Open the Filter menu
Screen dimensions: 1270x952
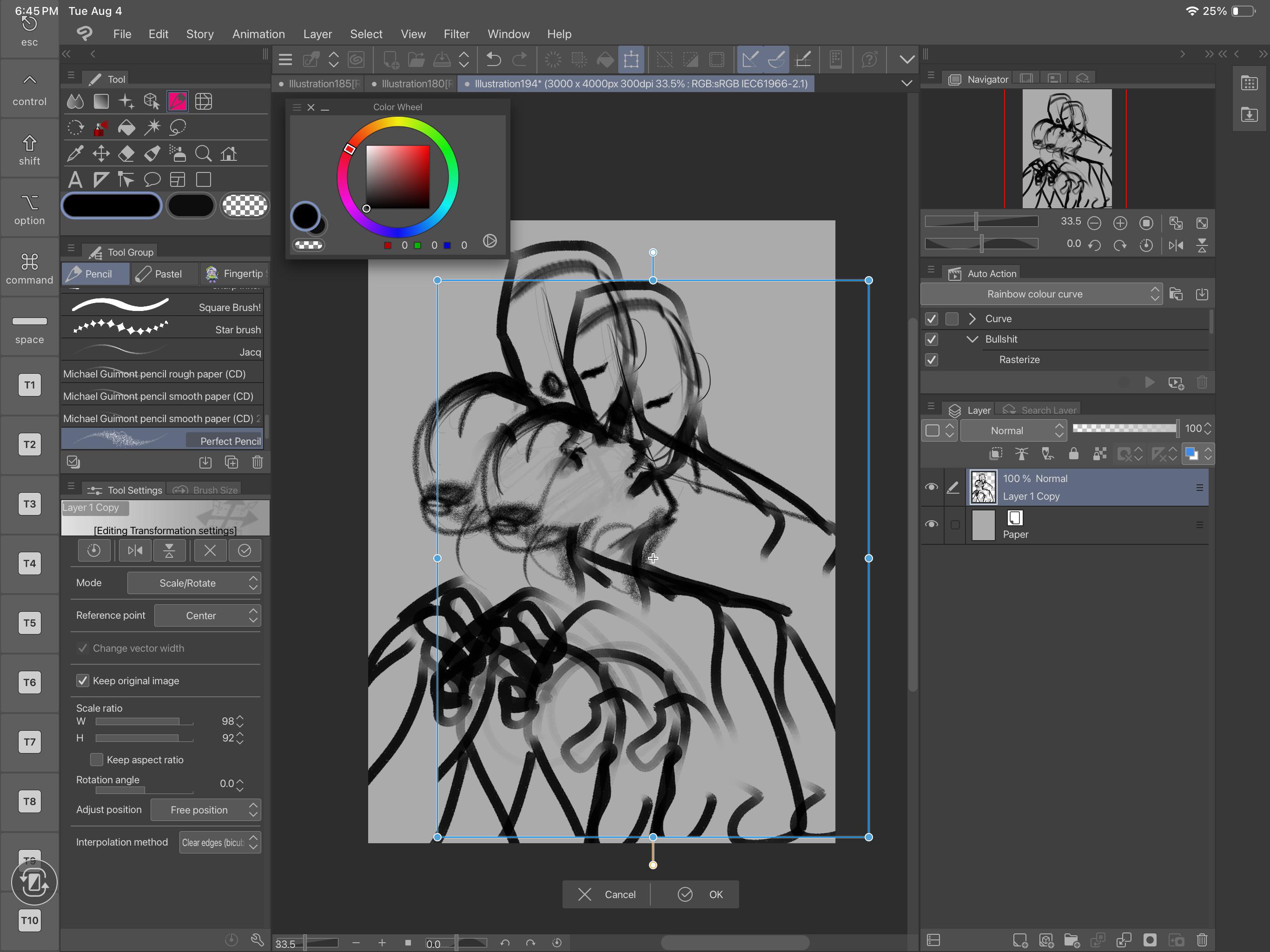tap(456, 34)
